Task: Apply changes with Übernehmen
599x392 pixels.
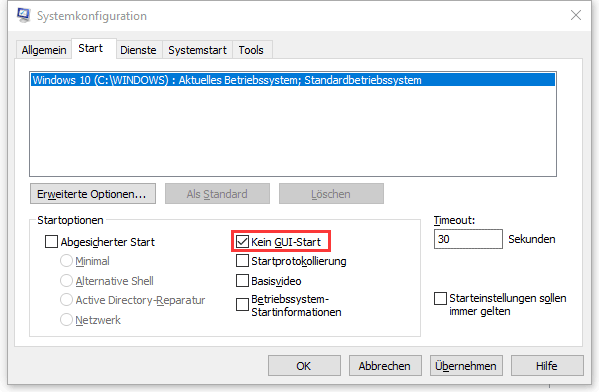Action: coord(466,366)
